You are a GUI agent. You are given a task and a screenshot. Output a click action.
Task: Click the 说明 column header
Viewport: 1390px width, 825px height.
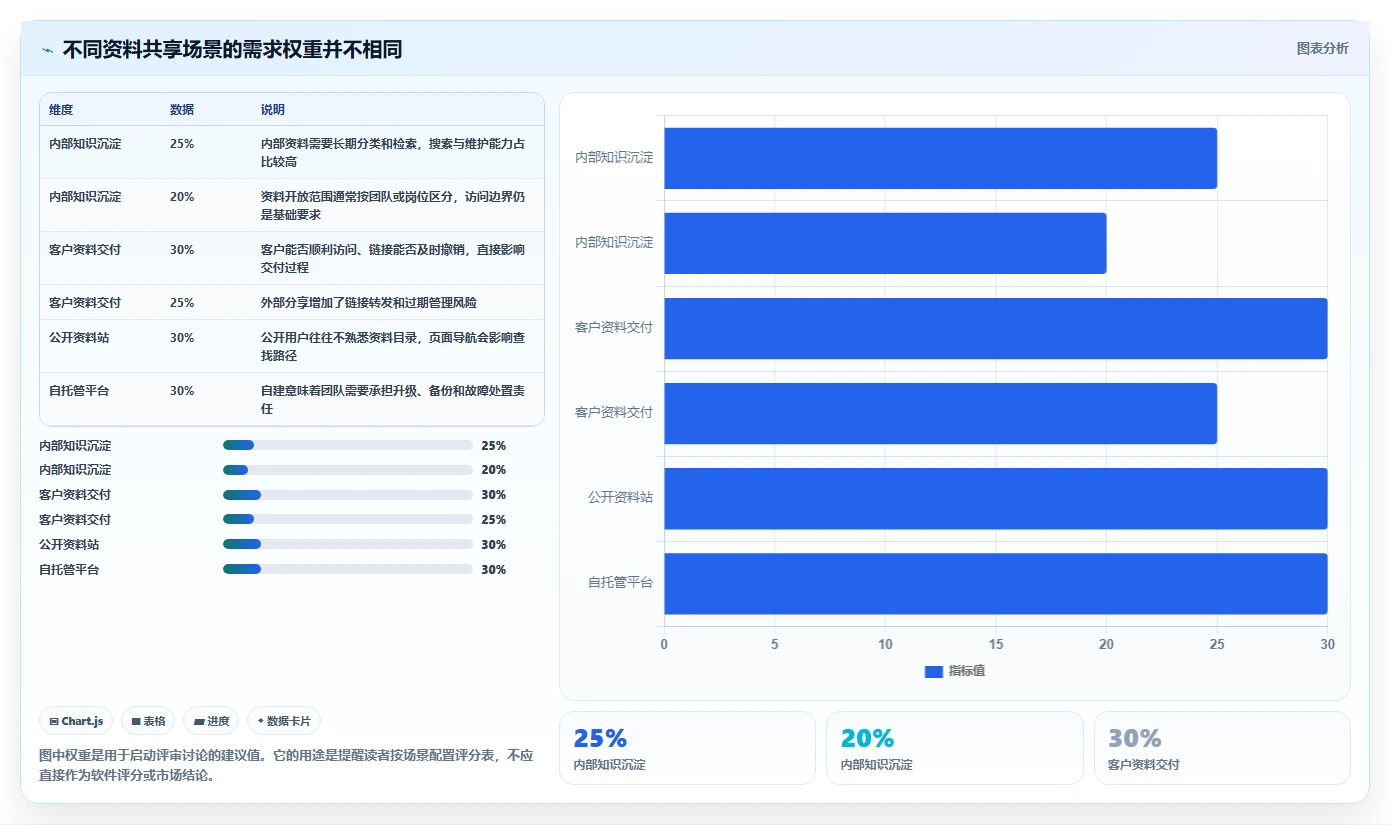(x=273, y=110)
